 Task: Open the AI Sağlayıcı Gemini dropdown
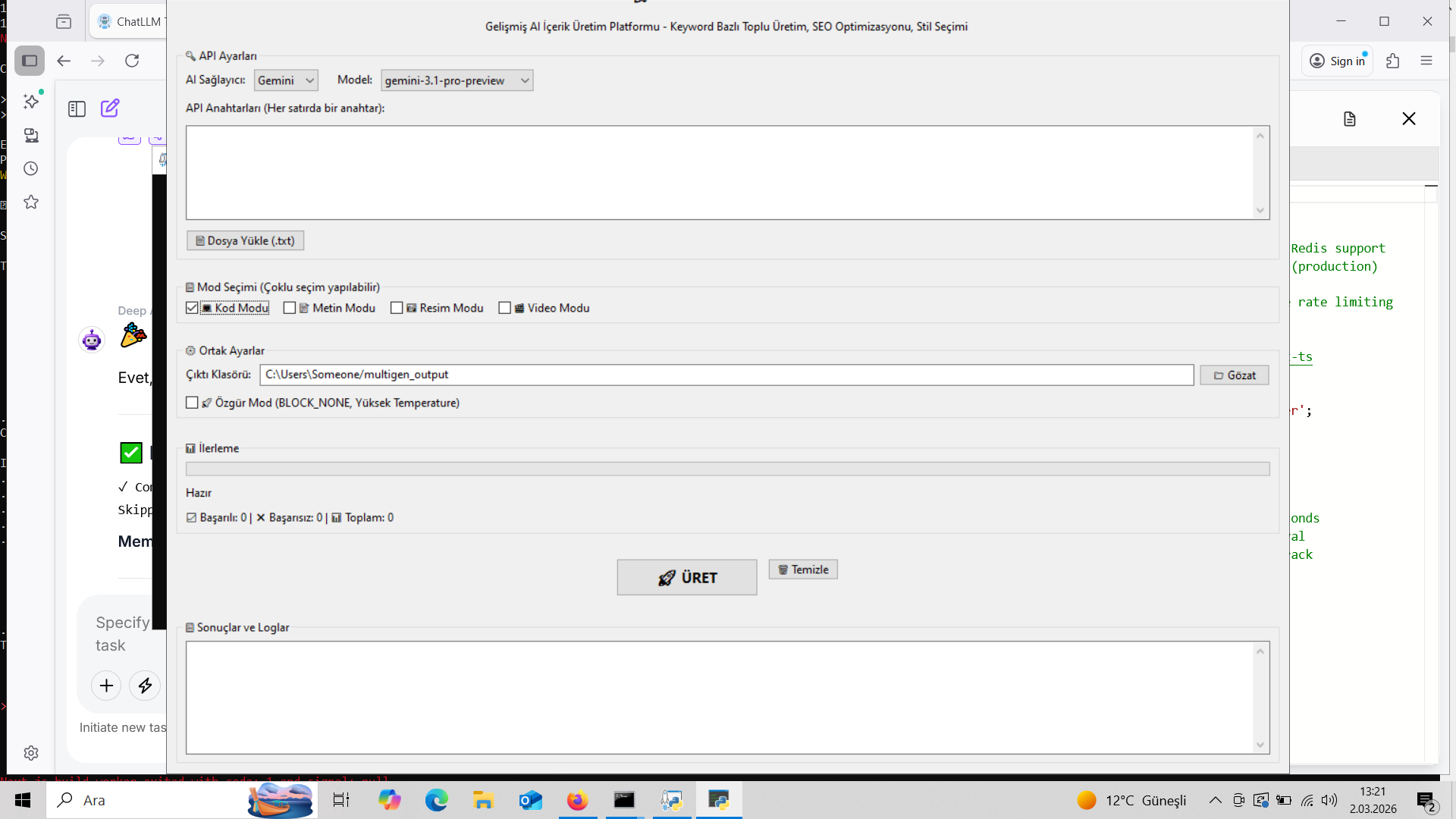click(x=286, y=80)
